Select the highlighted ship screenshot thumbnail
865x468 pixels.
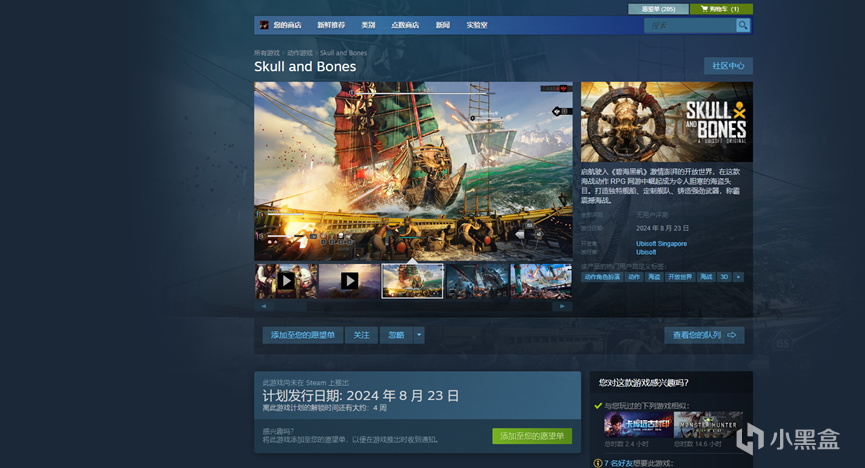pos(412,281)
